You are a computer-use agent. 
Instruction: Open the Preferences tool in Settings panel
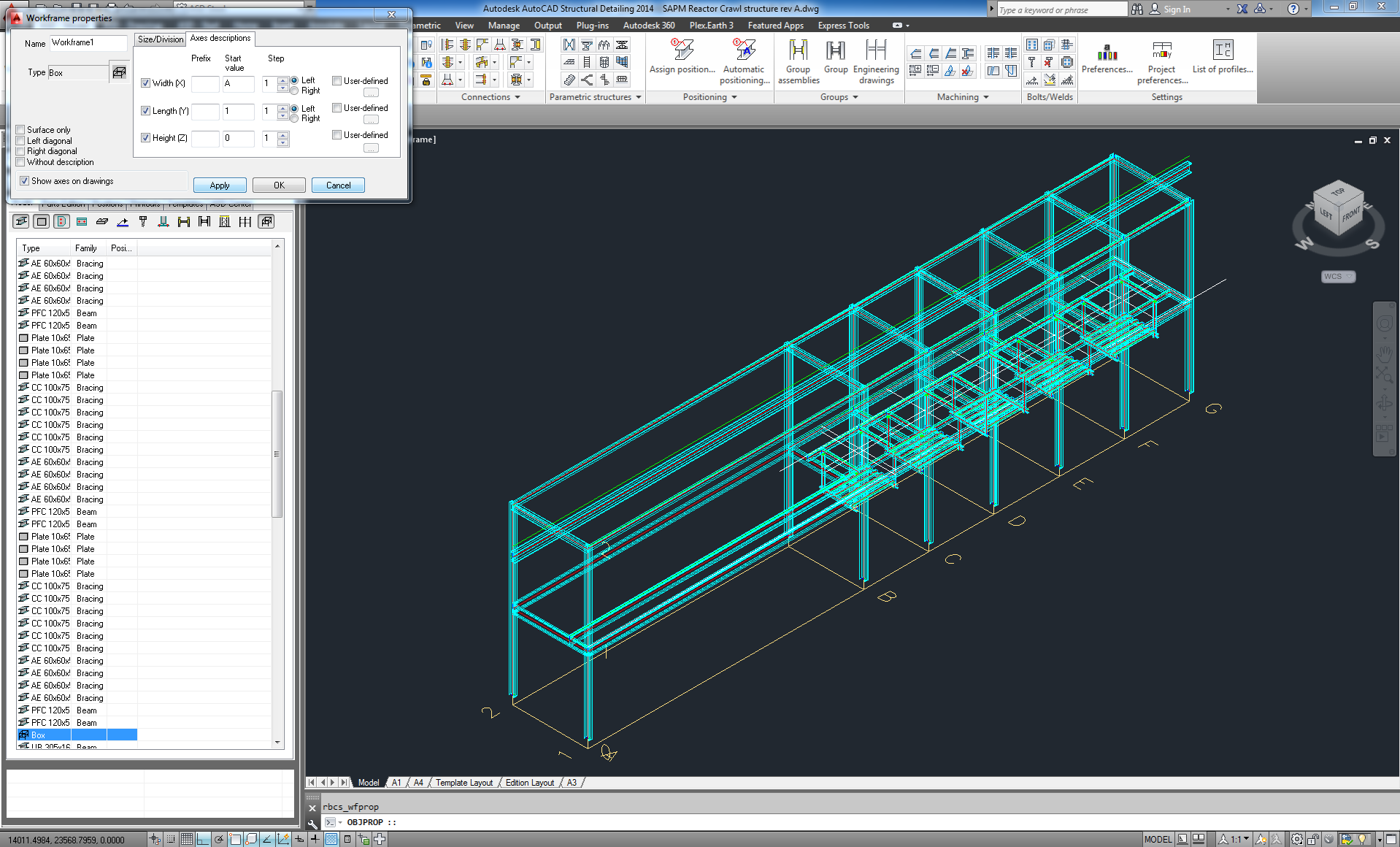pos(1107,58)
